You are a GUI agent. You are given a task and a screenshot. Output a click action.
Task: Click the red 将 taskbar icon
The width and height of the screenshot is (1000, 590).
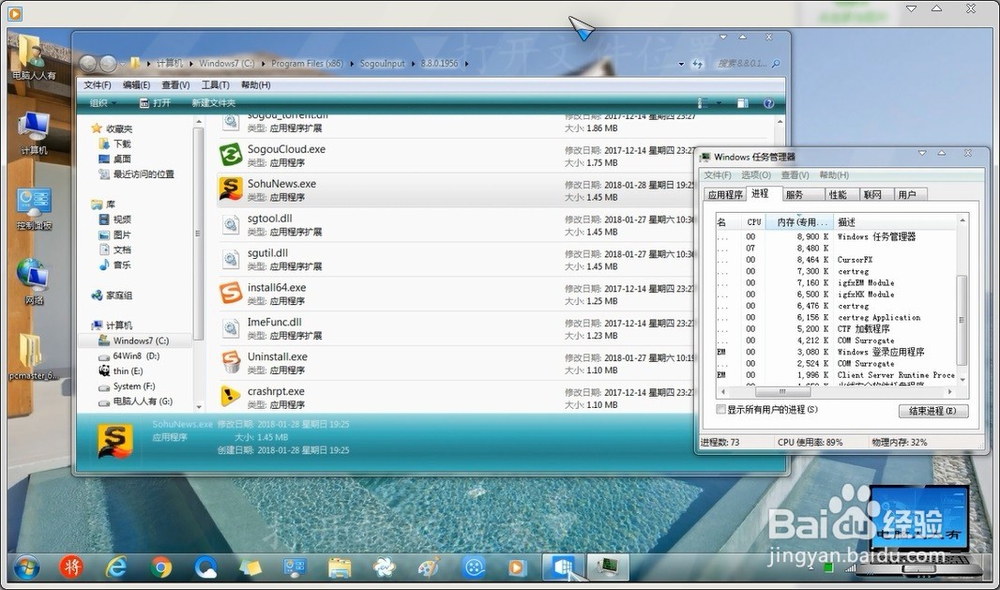[71, 567]
